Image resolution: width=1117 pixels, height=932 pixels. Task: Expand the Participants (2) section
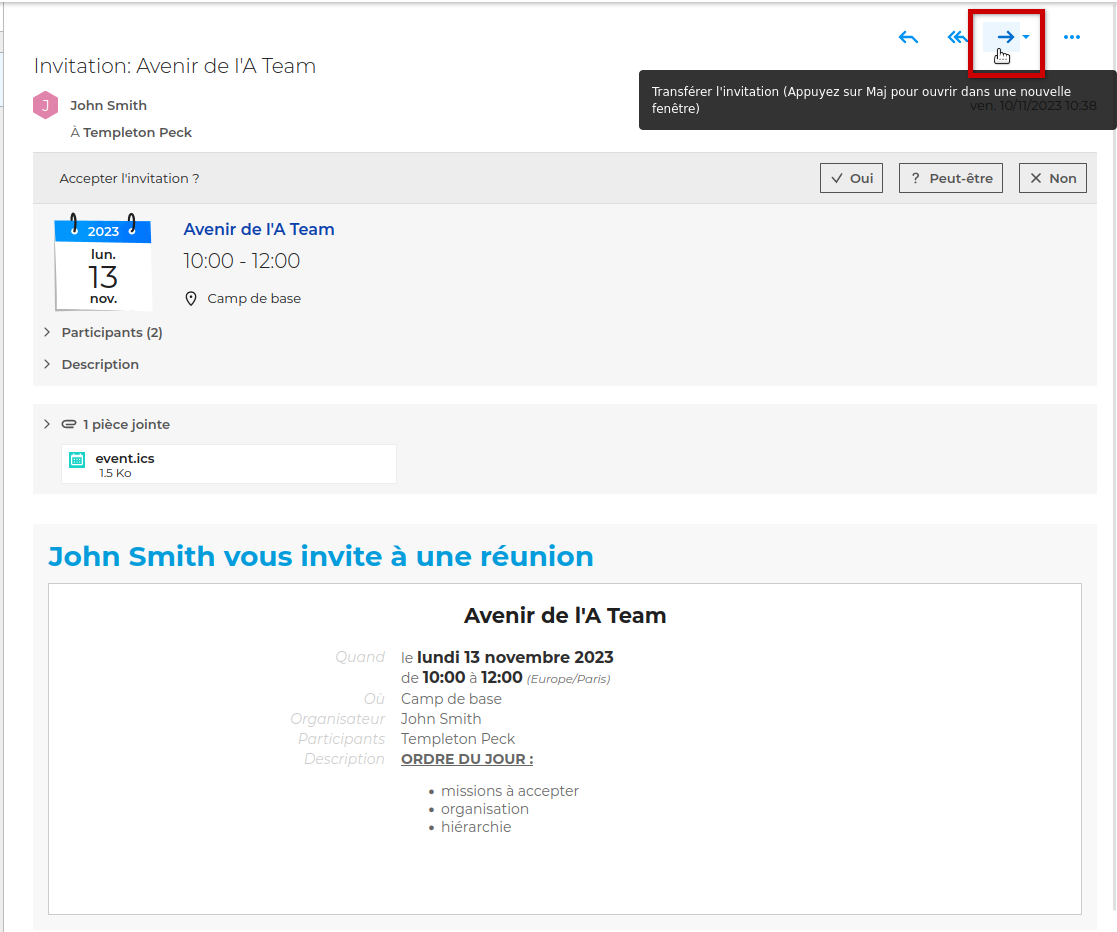[111, 332]
